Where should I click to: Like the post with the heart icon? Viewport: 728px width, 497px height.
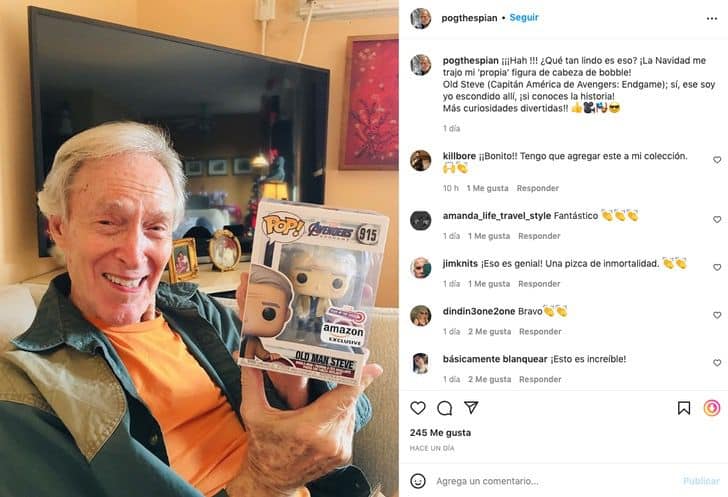[418, 408]
